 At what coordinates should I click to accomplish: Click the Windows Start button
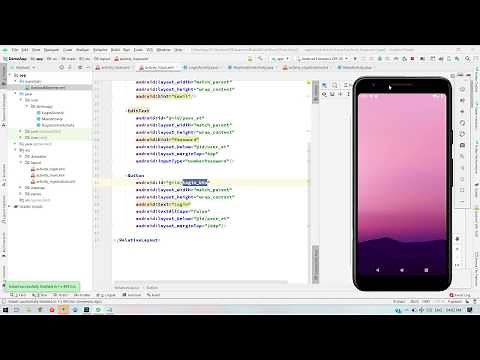(5, 310)
